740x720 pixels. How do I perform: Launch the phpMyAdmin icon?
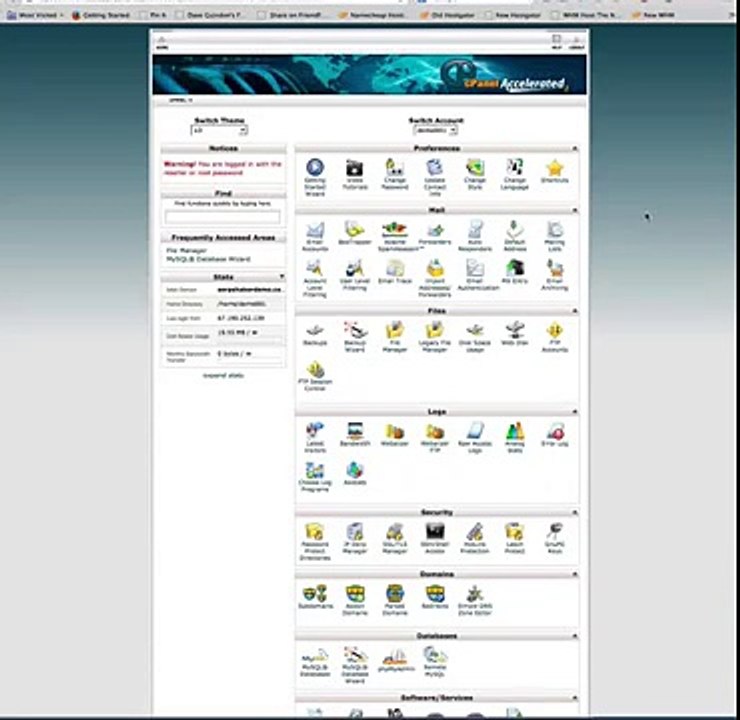tap(395, 656)
